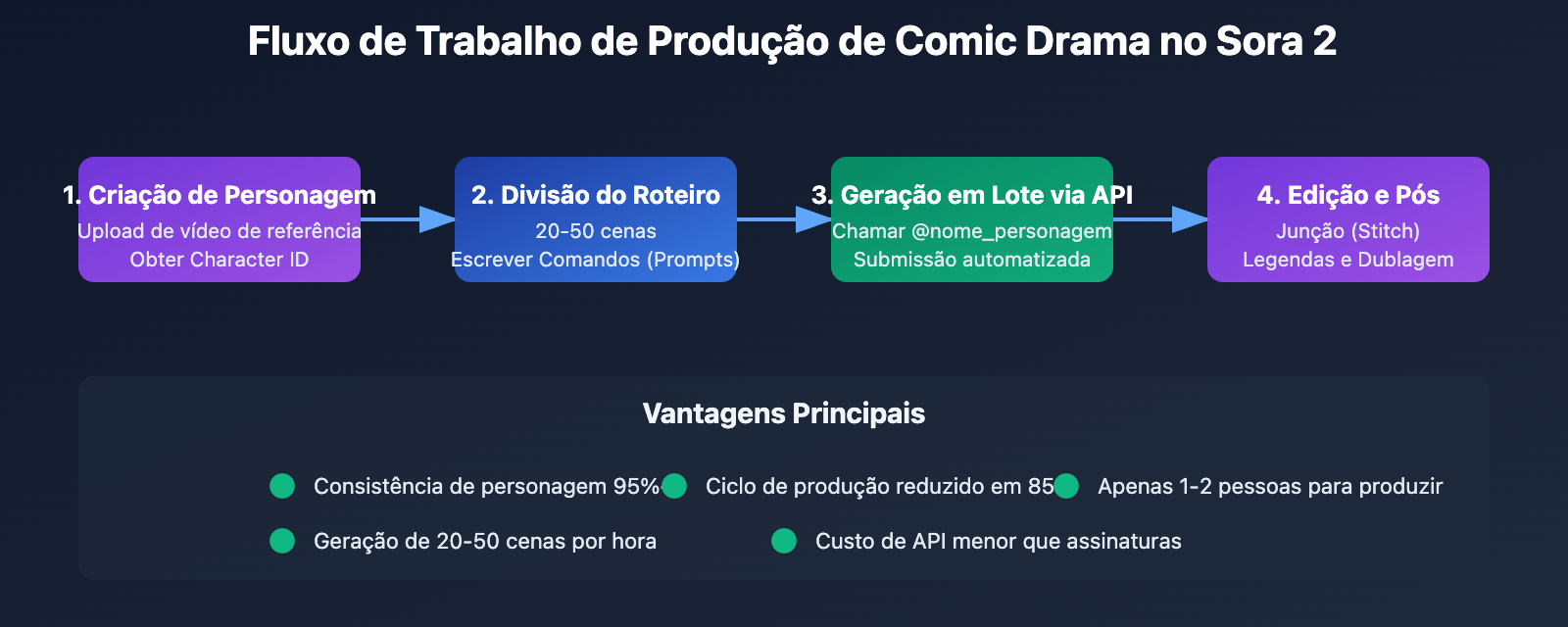Click the Vantagens Principais heading
Viewport: 1568px width, 627px height.
click(x=784, y=413)
